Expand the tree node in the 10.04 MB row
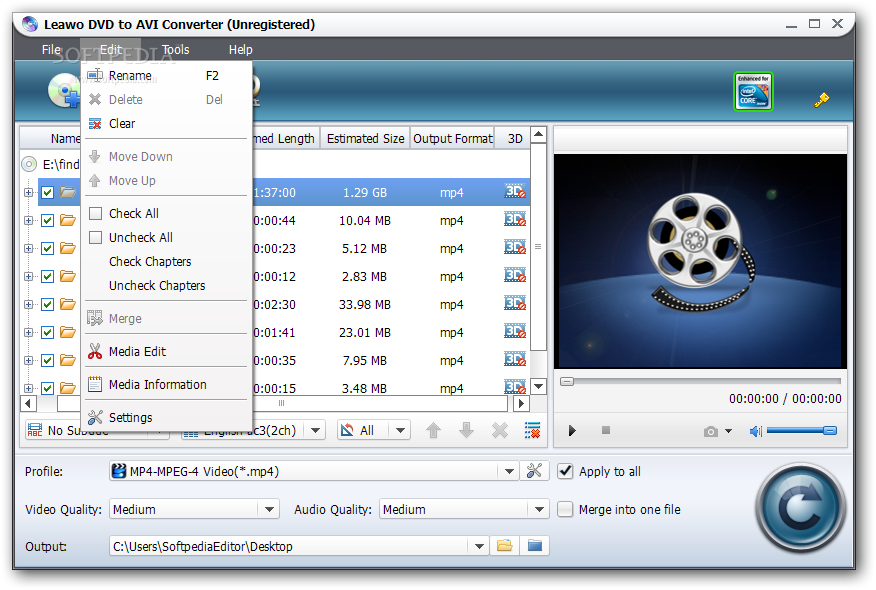The height and width of the screenshot is (590, 876). pos(28,220)
